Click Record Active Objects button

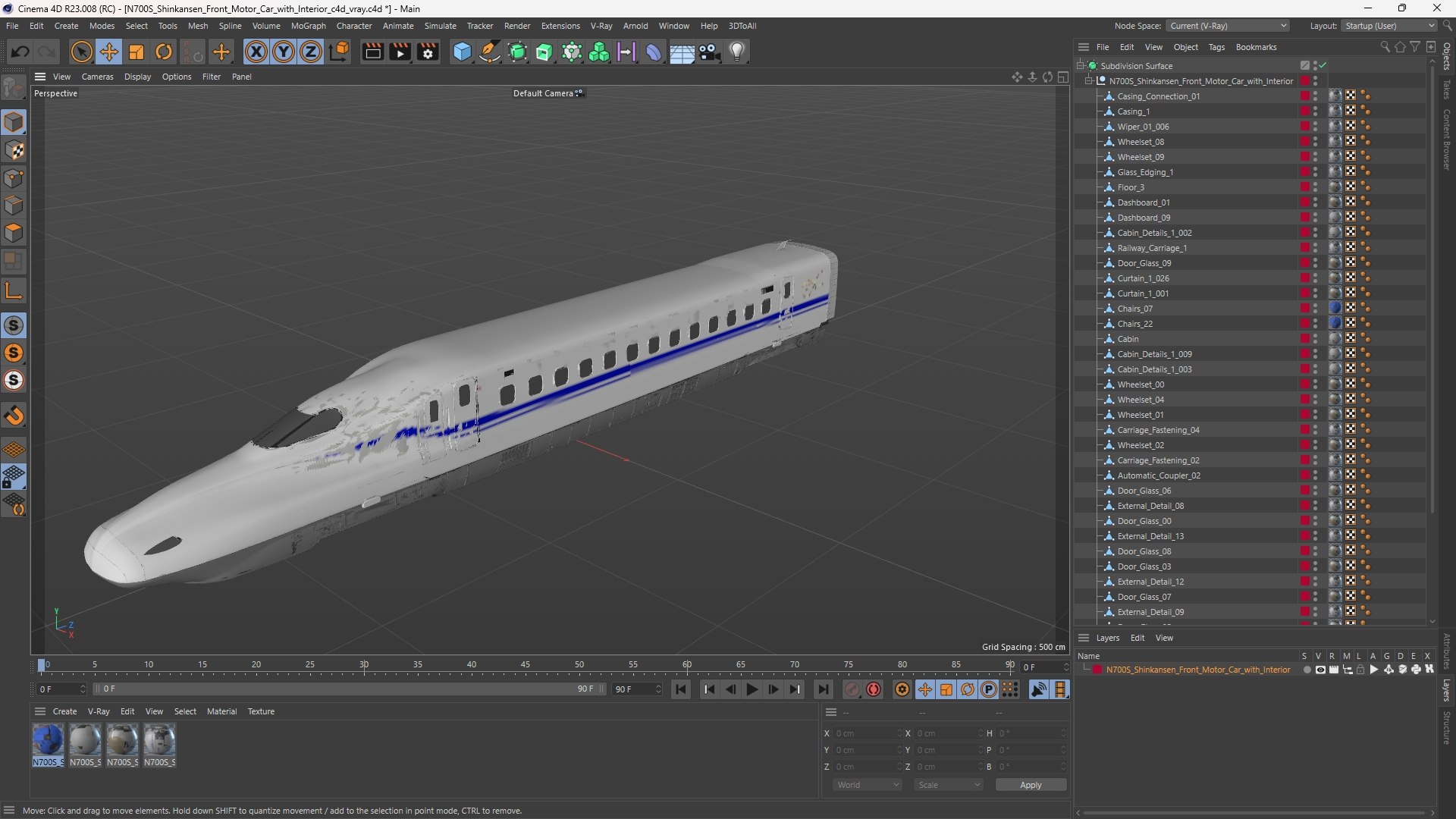(x=852, y=689)
